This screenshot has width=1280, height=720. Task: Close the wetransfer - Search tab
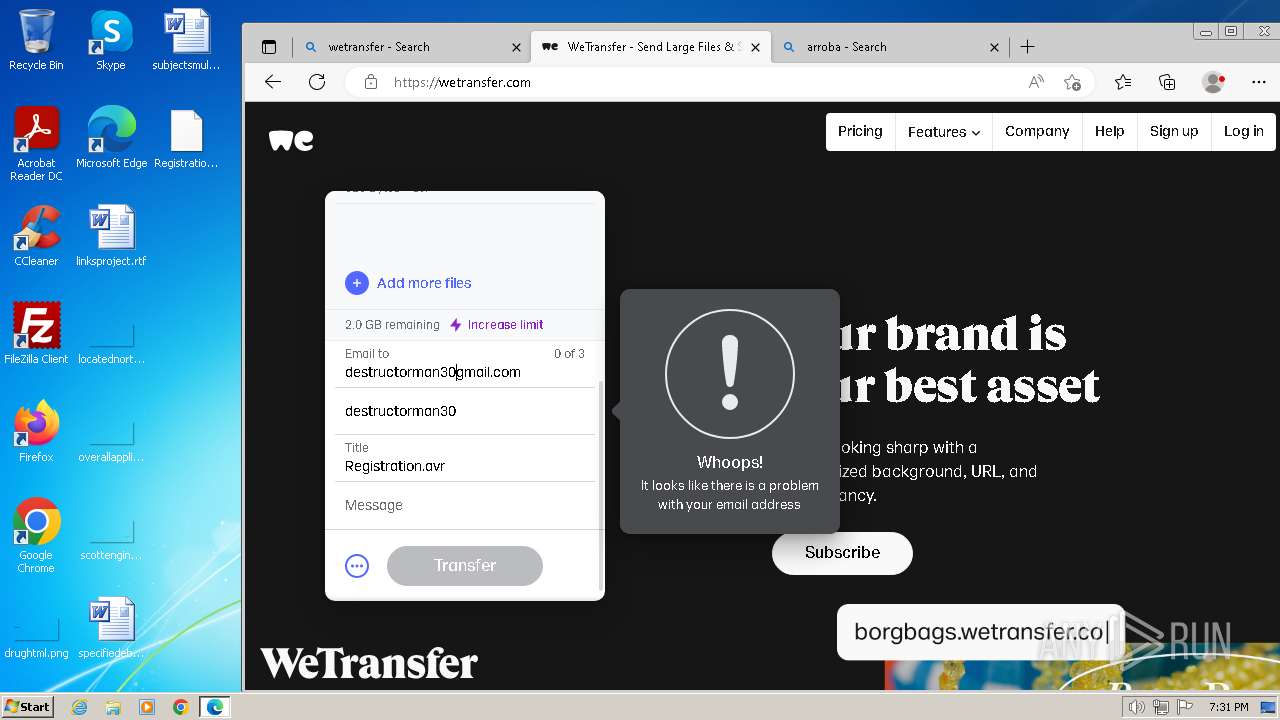click(516, 47)
